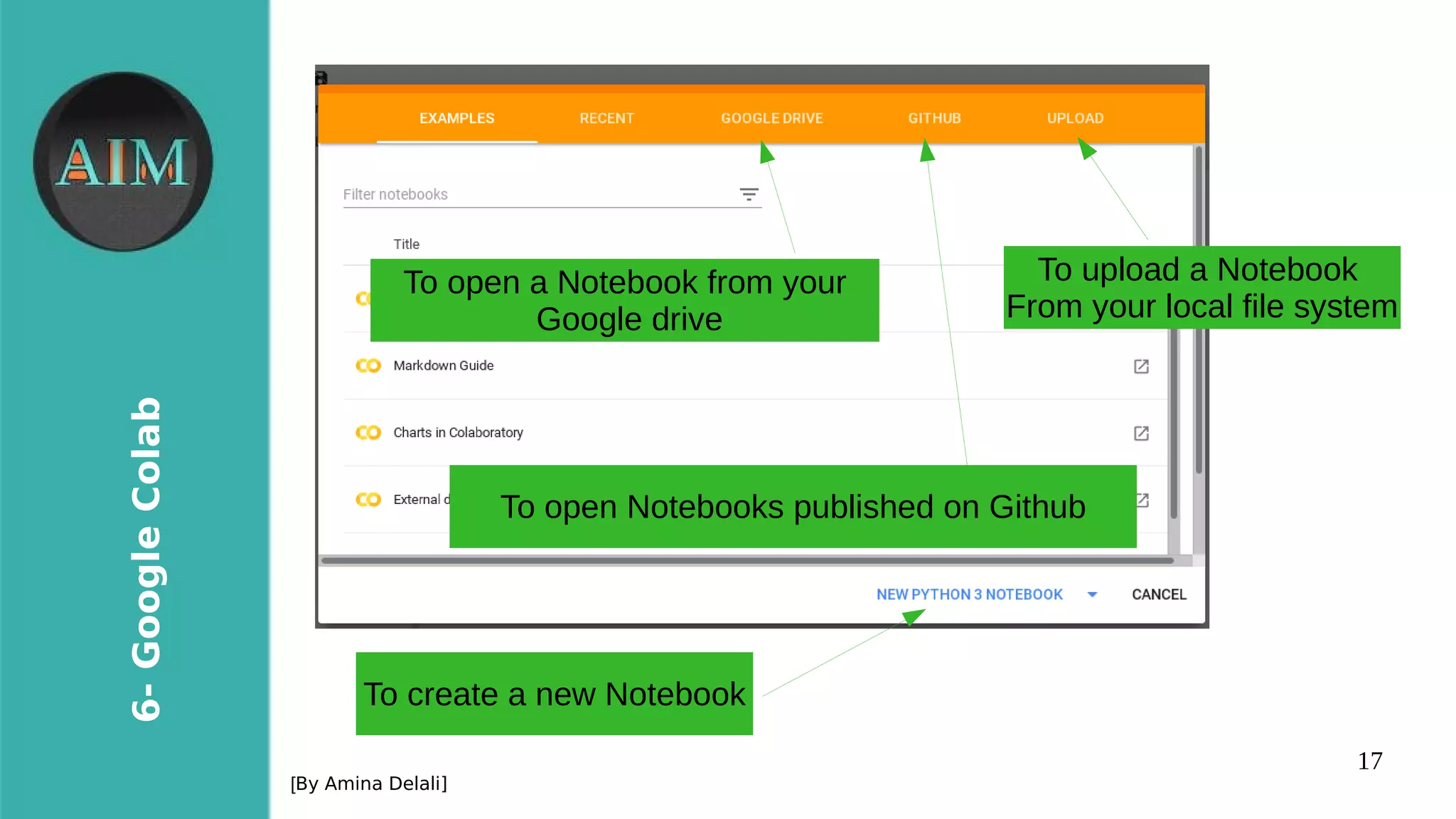Open the Markdown Guide notebook
Viewport: 1456px width, 819px height.
click(444, 365)
